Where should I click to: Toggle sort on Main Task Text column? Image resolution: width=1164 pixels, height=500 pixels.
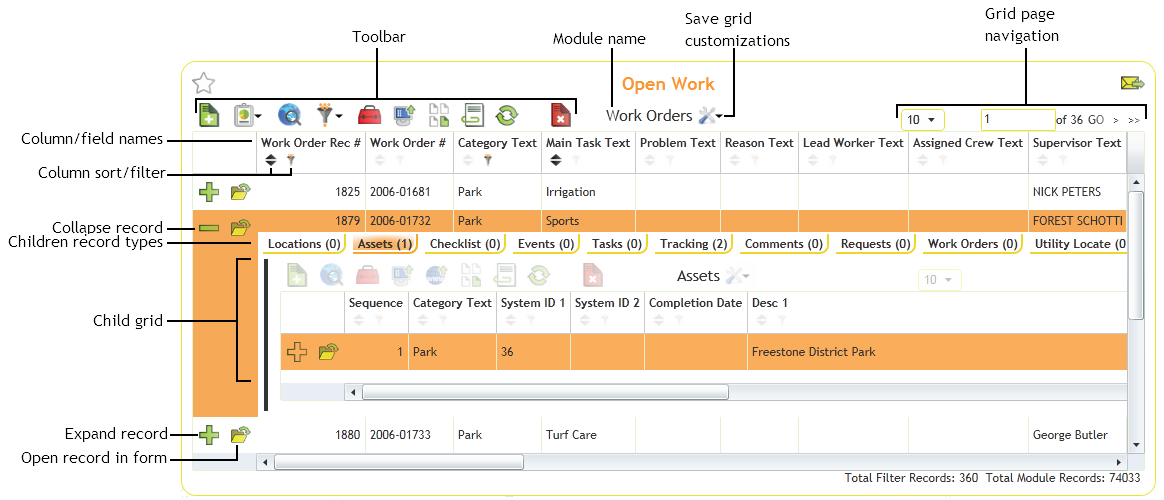click(x=555, y=160)
